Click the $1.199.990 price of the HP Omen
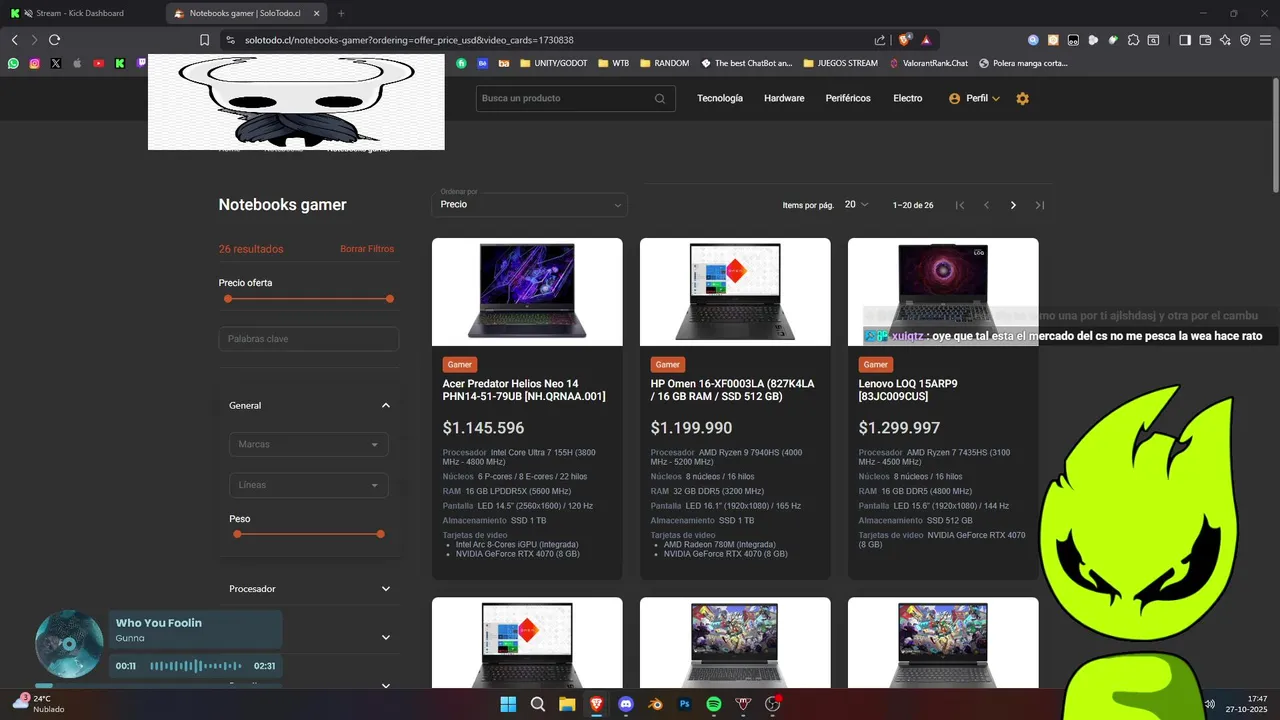The image size is (1280, 720). coord(691,428)
